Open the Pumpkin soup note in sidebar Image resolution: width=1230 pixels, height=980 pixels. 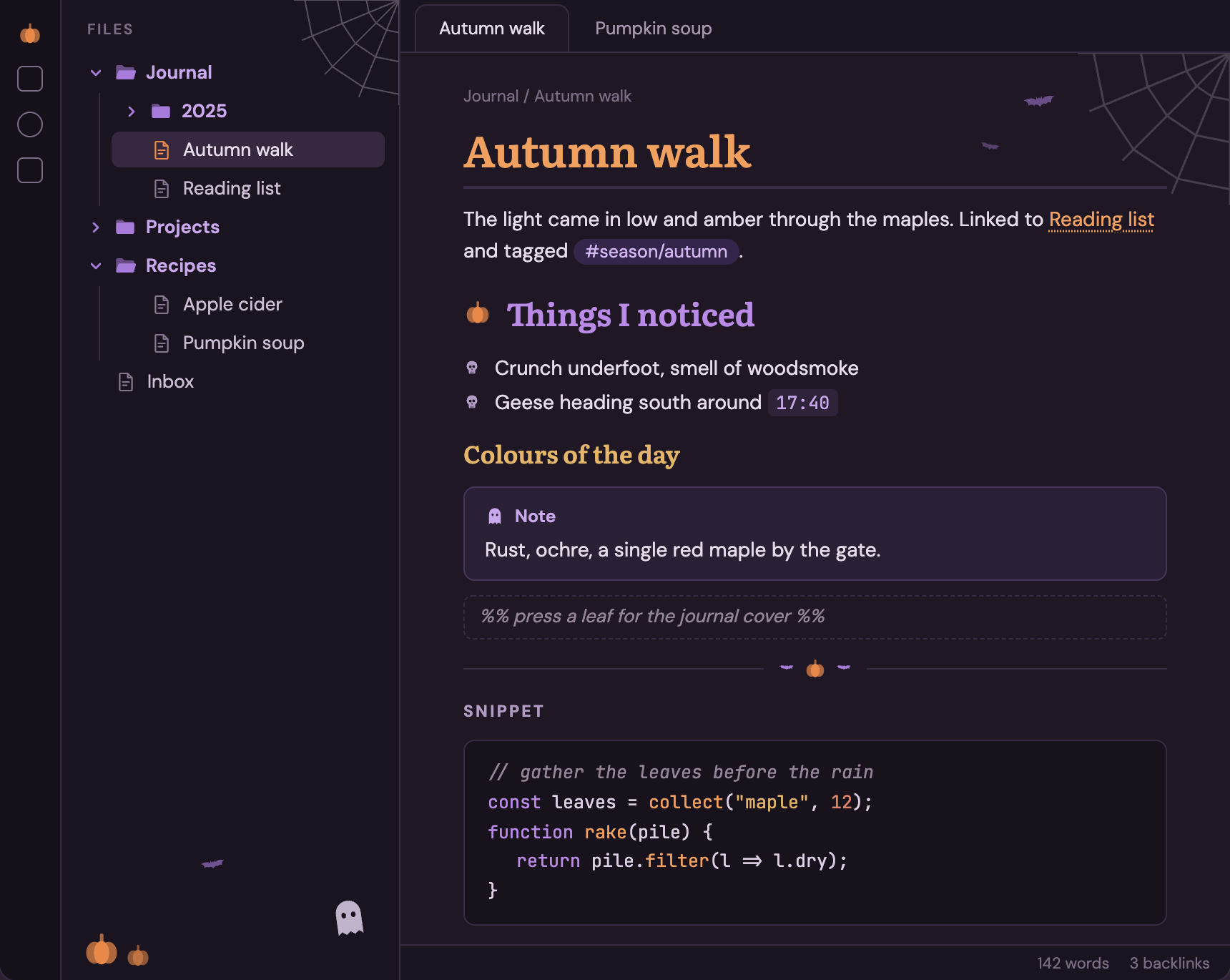pos(248,343)
